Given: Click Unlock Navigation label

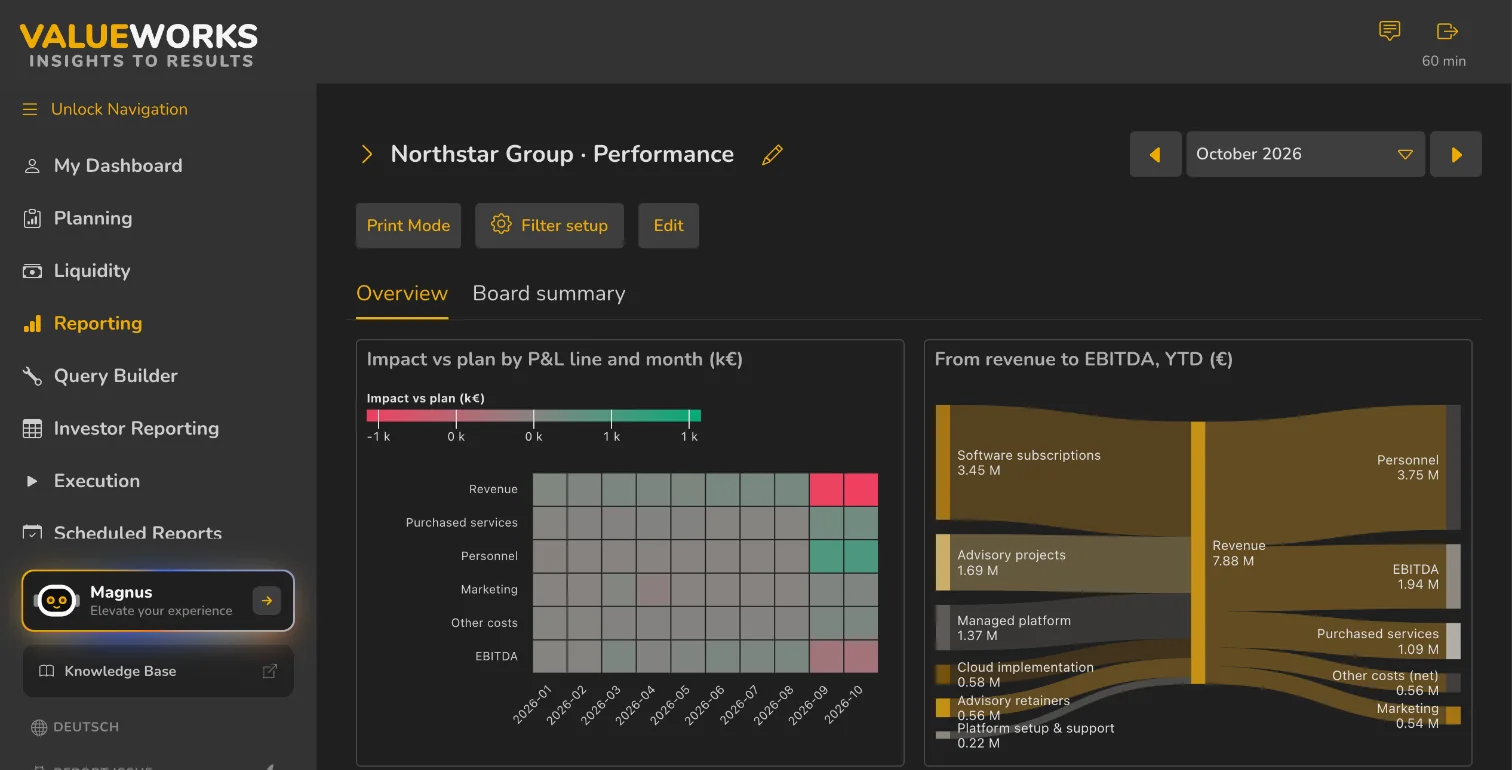Looking at the screenshot, I should point(119,109).
